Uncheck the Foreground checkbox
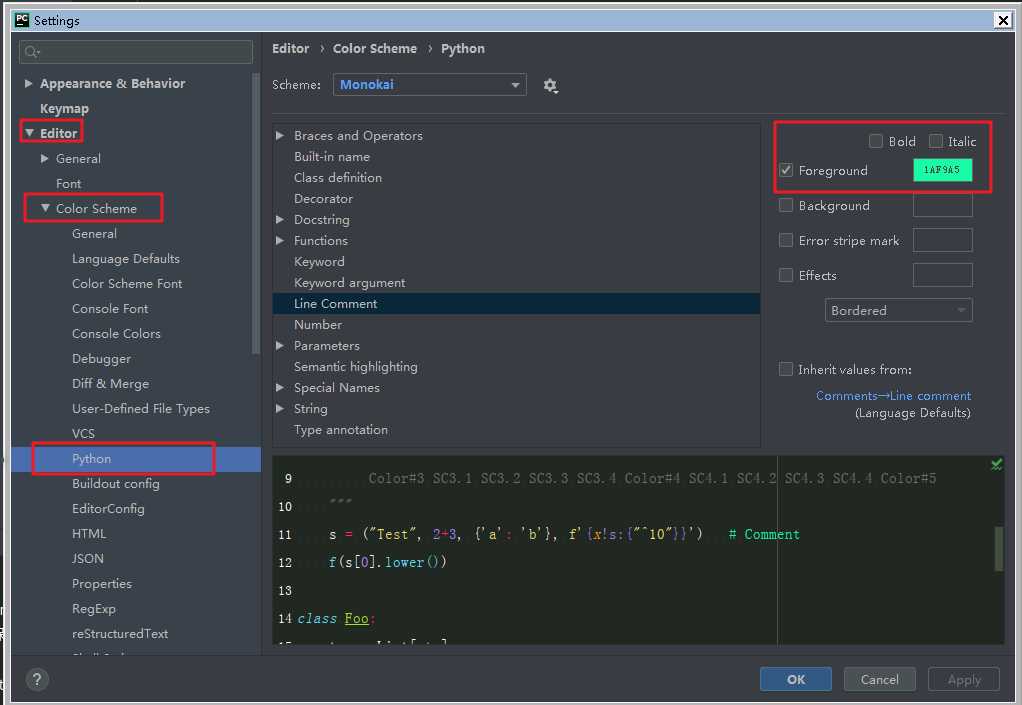This screenshot has height=705, width=1022. tap(786, 170)
